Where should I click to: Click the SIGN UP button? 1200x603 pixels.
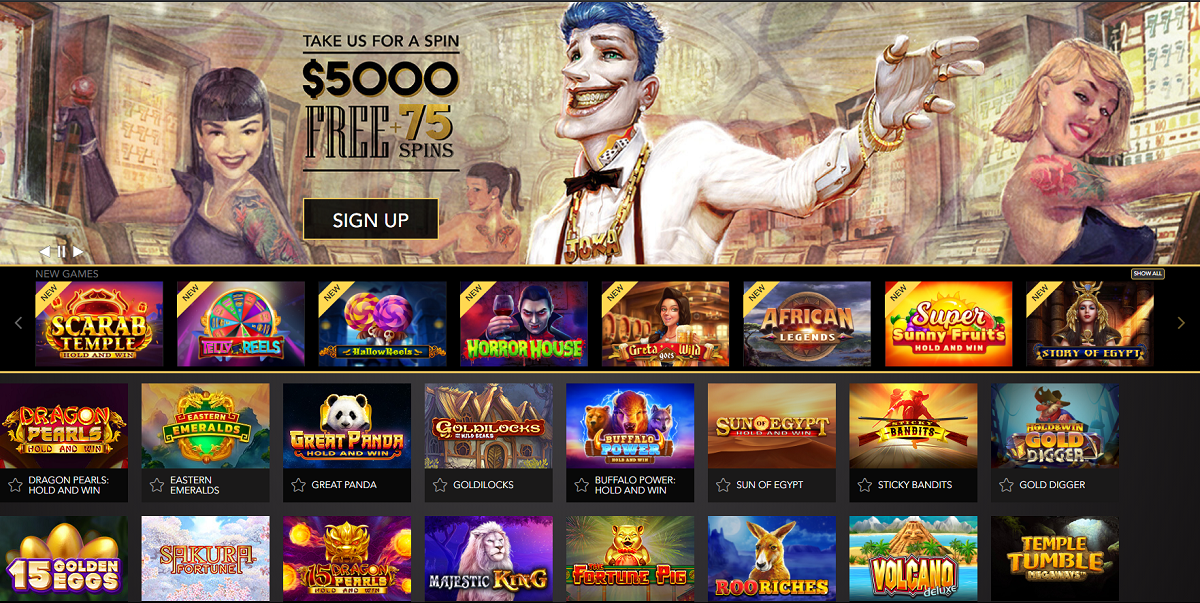pyautogui.click(x=371, y=220)
